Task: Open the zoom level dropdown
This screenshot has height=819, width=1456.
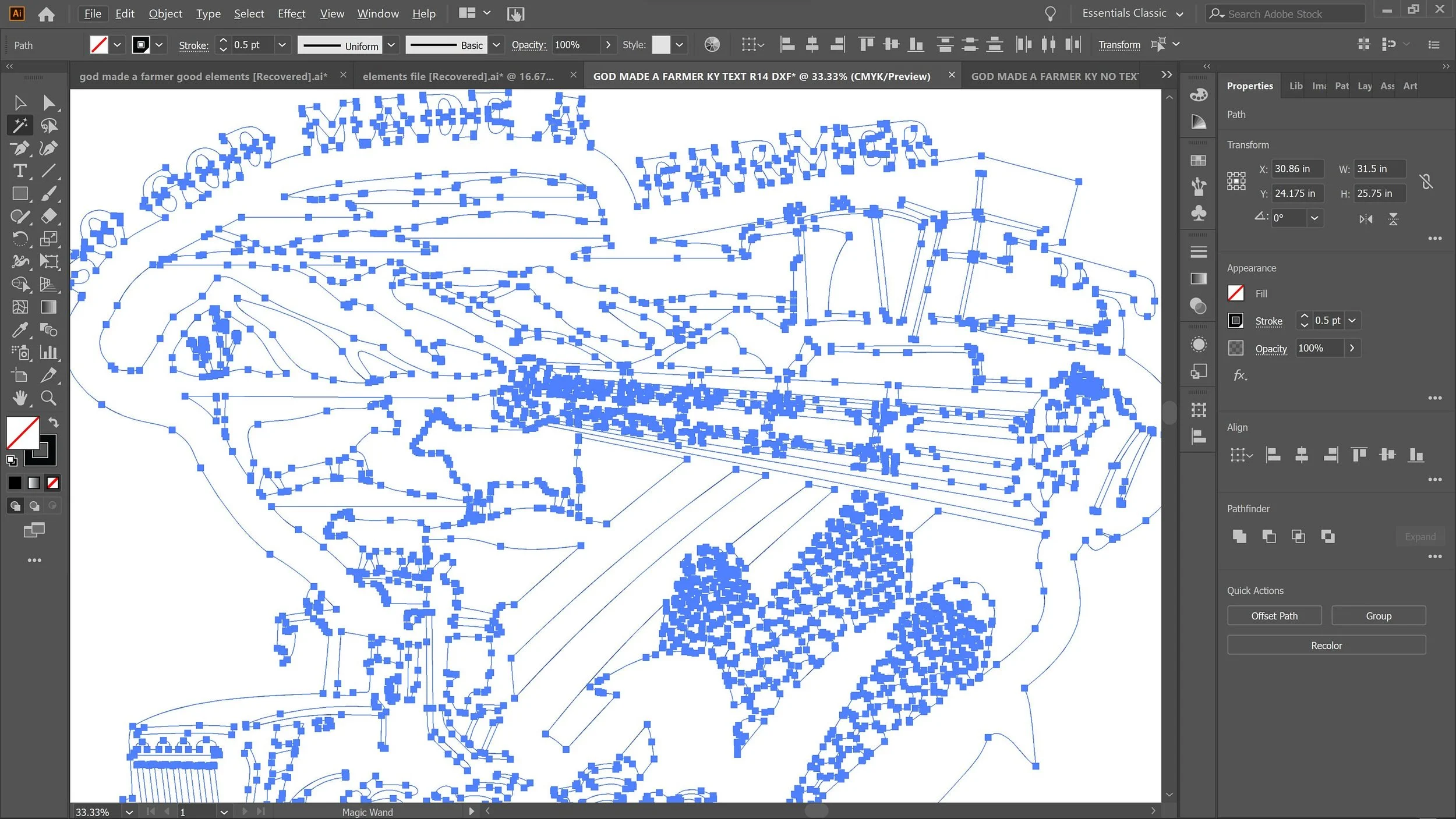Action: pos(129,812)
